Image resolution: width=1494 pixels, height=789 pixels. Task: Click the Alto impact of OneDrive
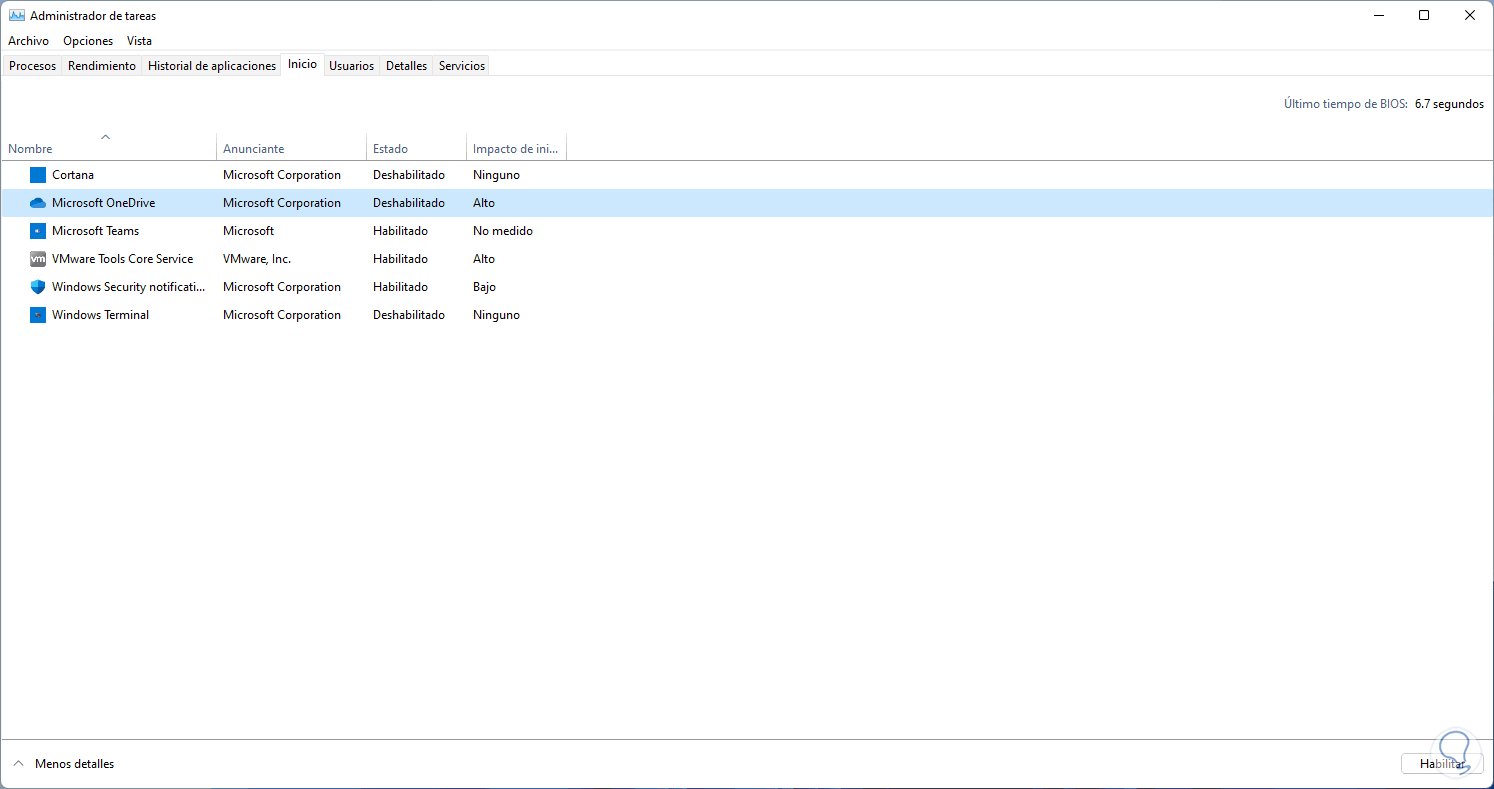[484, 203]
